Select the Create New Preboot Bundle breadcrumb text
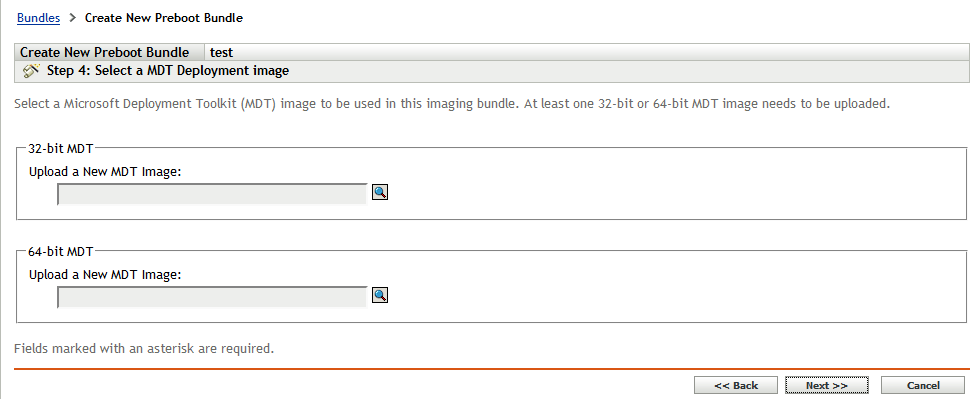This screenshot has width=973, height=399. (164, 18)
